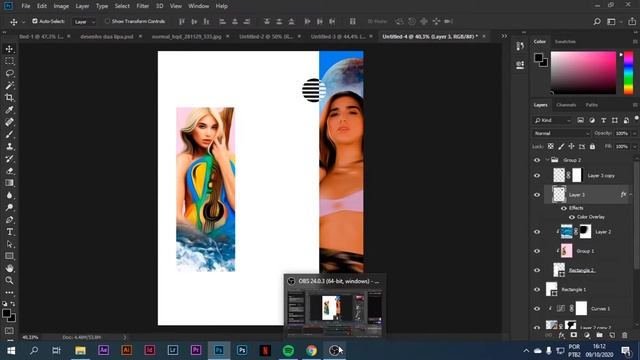
Task: Select the Rectangular Marquee tool
Action: click(9, 61)
